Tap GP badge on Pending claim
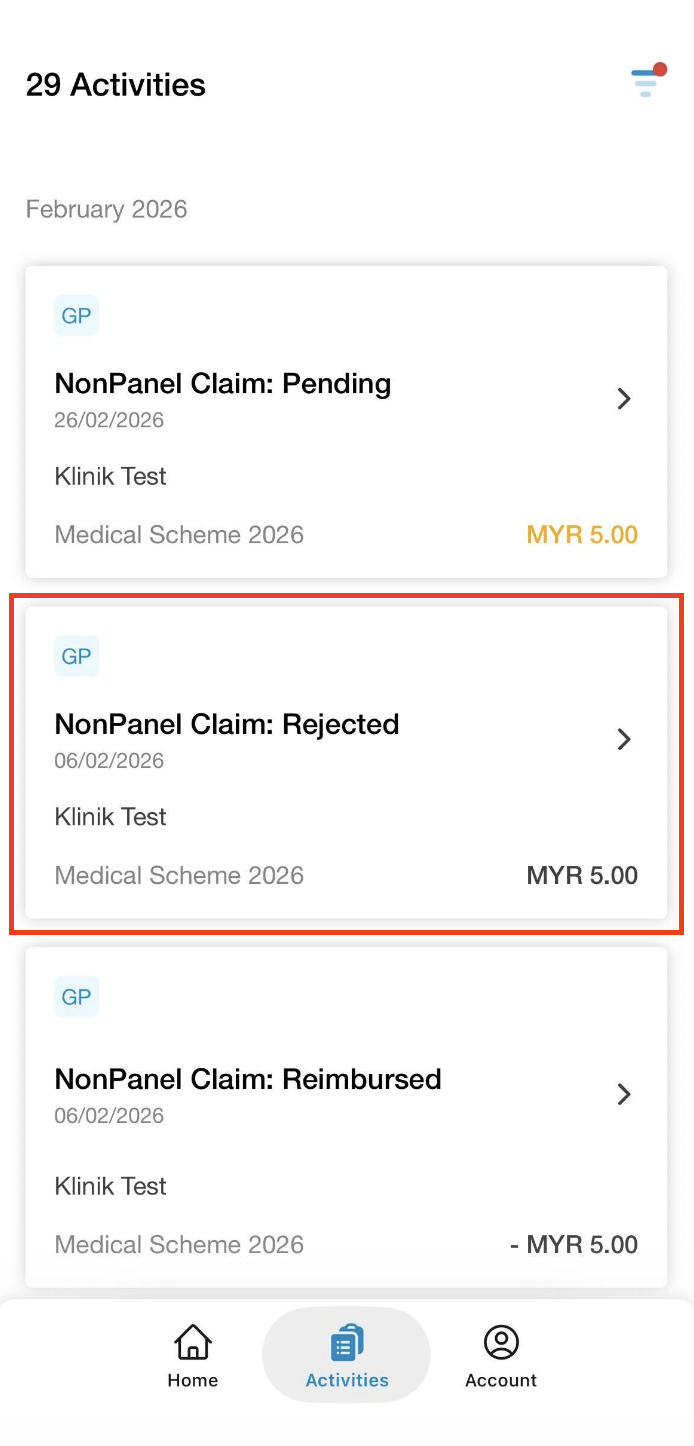Image resolution: width=694 pixels, height=1446 pixels. pos(76,316)
